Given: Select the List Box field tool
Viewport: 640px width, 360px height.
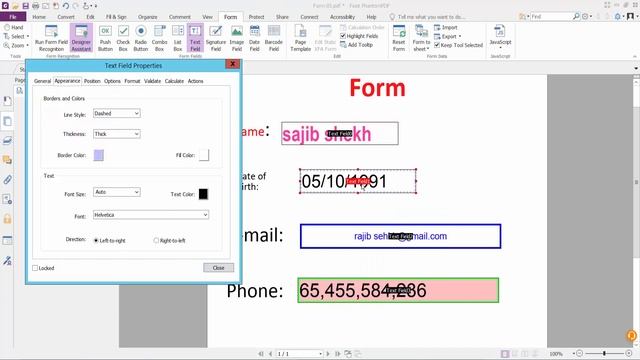Looking at the screenshot, I should tap(178, 38).
